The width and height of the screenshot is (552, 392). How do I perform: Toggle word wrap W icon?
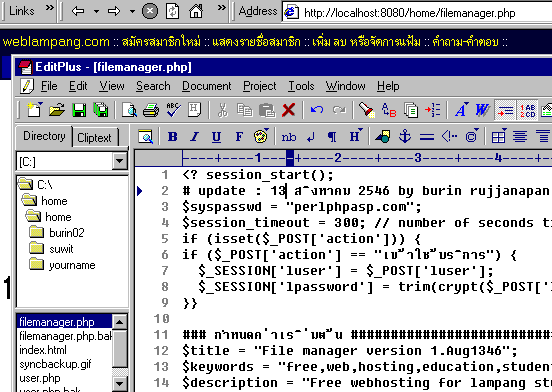coord(483,110)
